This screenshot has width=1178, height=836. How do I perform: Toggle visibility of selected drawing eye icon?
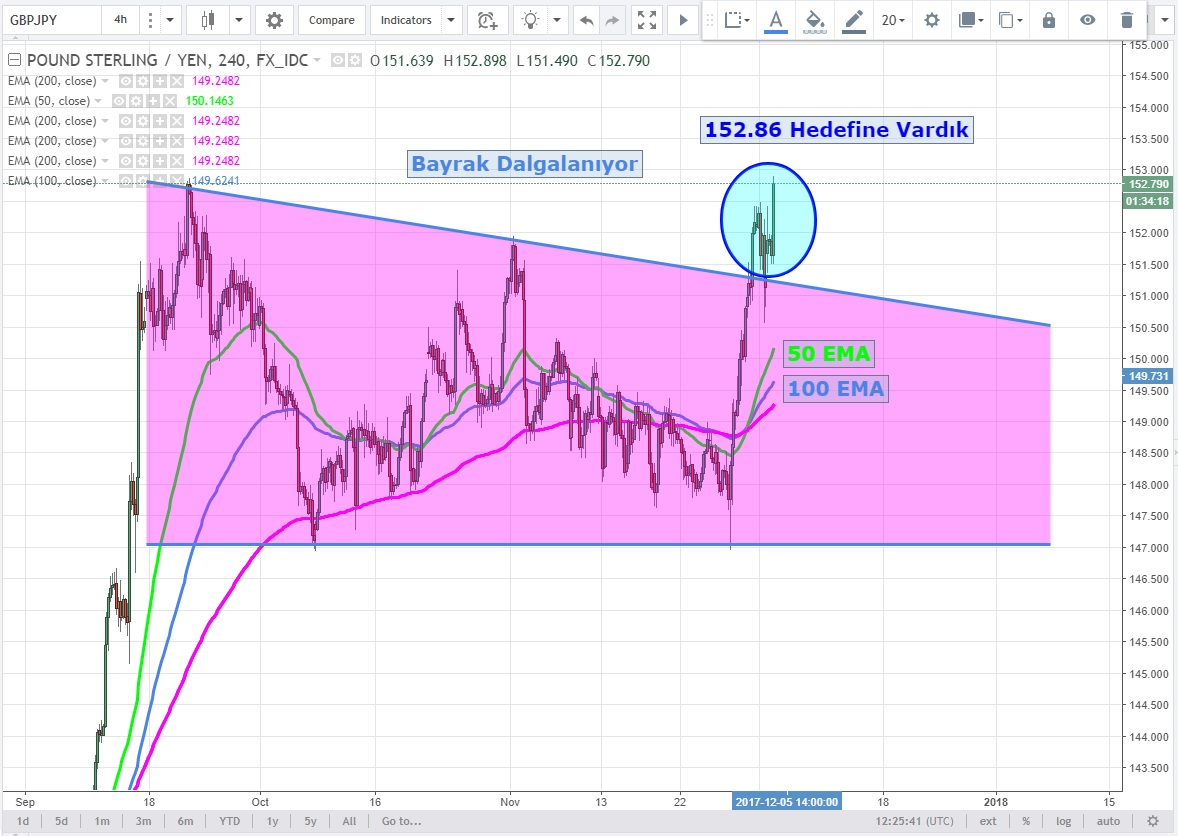(x=1088, y=20)
